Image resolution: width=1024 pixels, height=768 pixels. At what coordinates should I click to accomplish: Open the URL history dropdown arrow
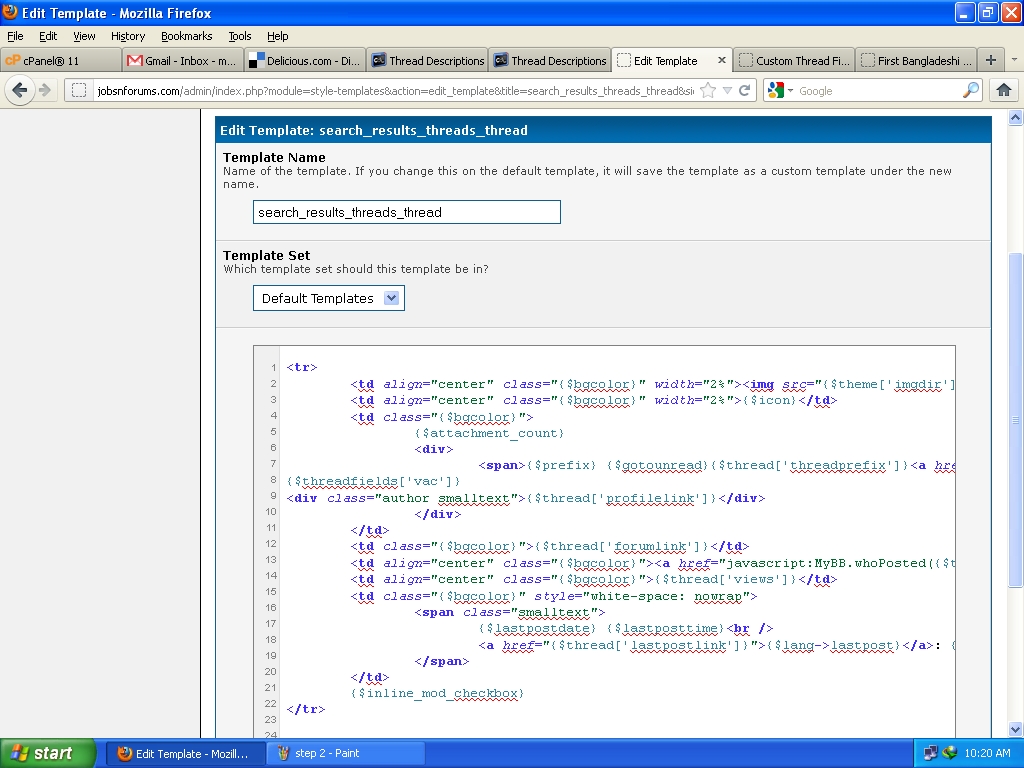pyautogui.click(x=727, y=91)
